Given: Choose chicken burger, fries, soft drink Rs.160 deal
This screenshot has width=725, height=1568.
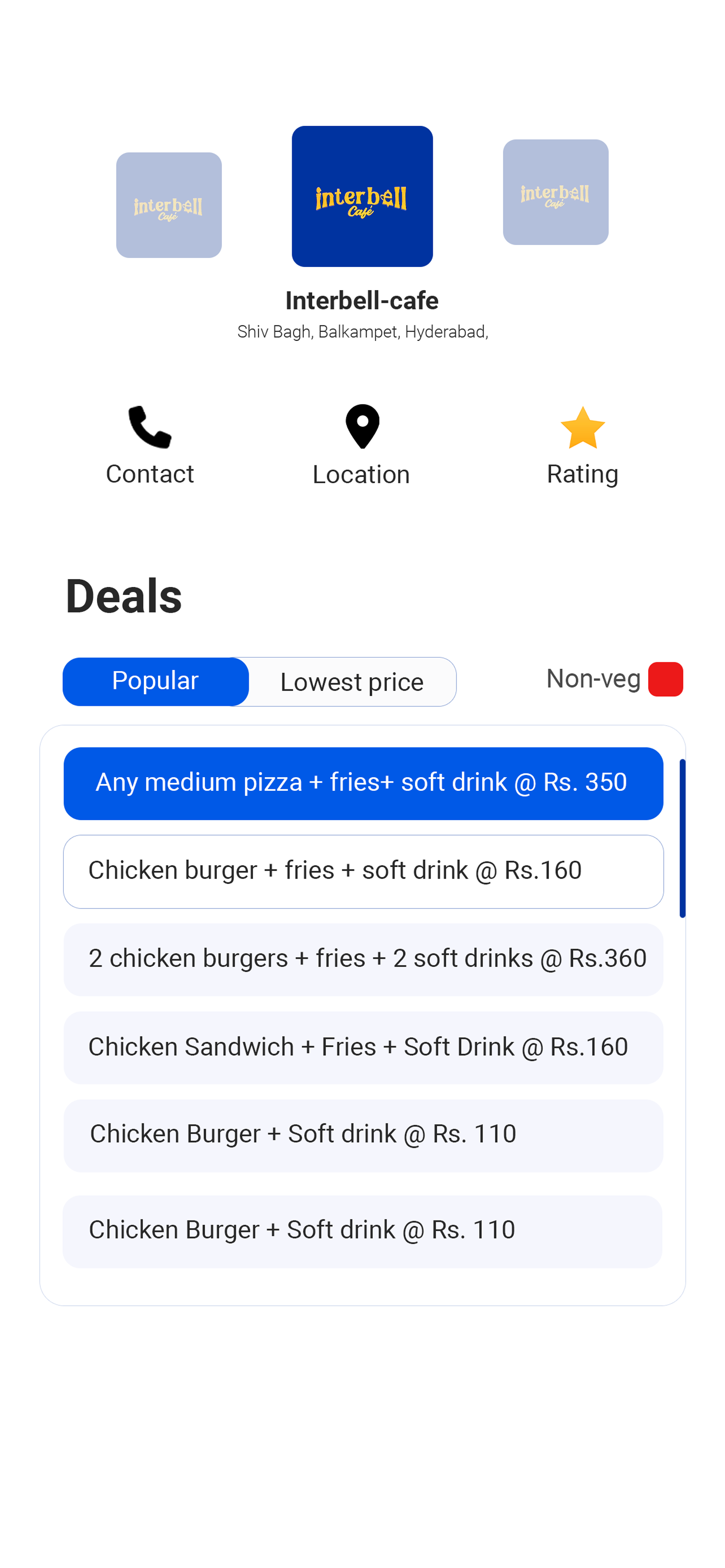Looking at the screenshot, I should pos(363,871).
